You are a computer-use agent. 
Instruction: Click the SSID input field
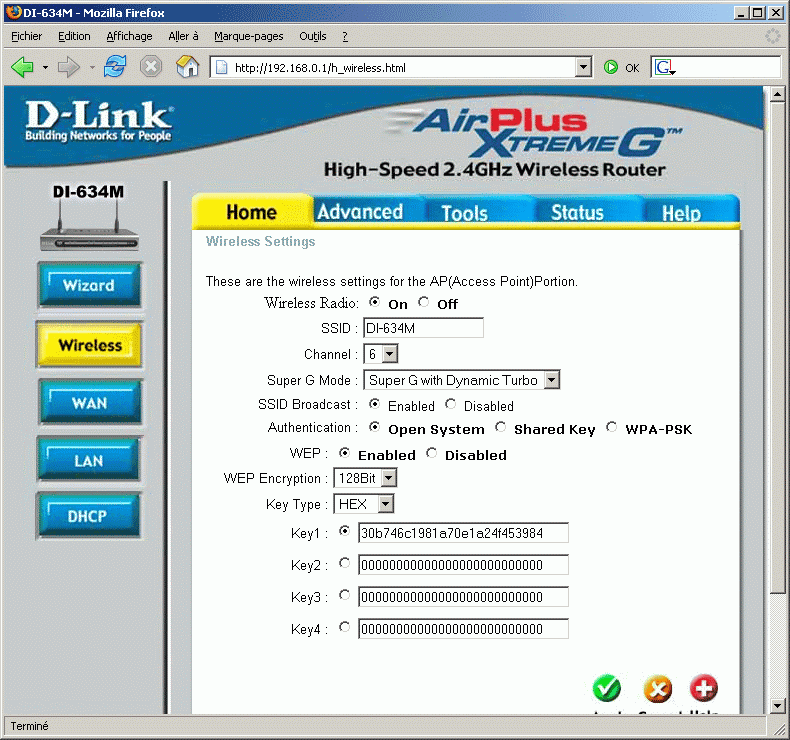[x=423, y=328]
